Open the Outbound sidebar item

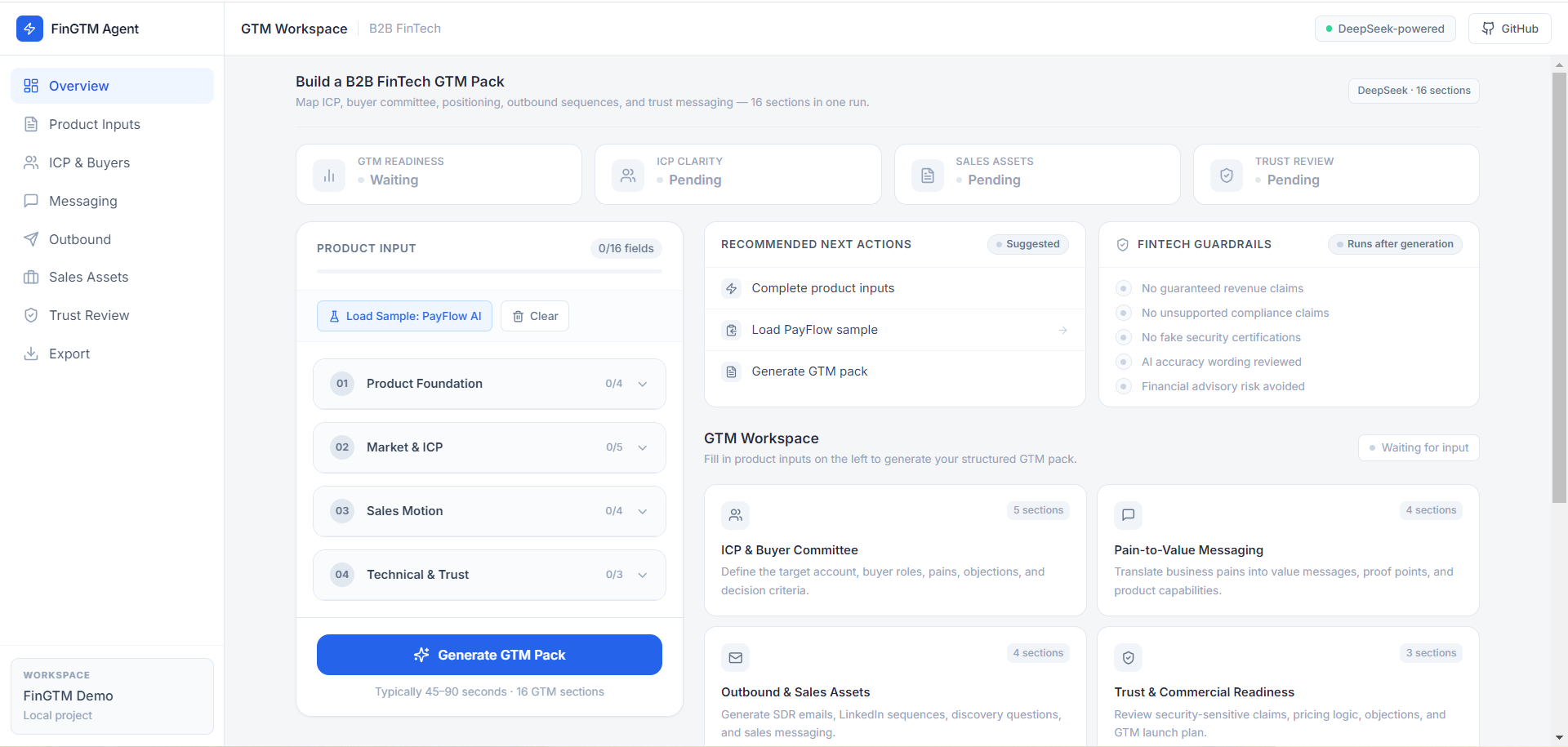(112, 239)
